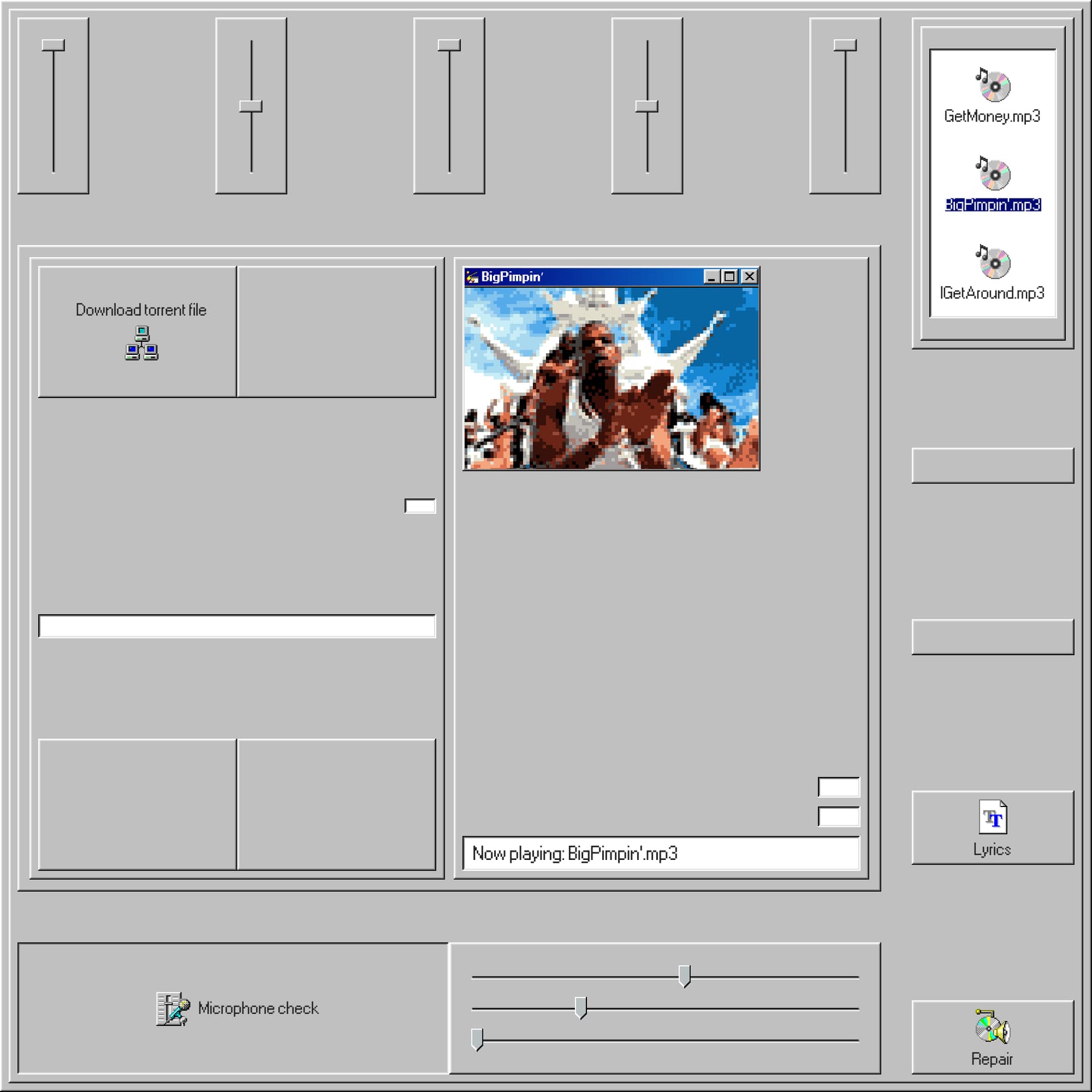
Task: Select the BigPimpin'.mp3 disc icon
Action: point(992,175)
